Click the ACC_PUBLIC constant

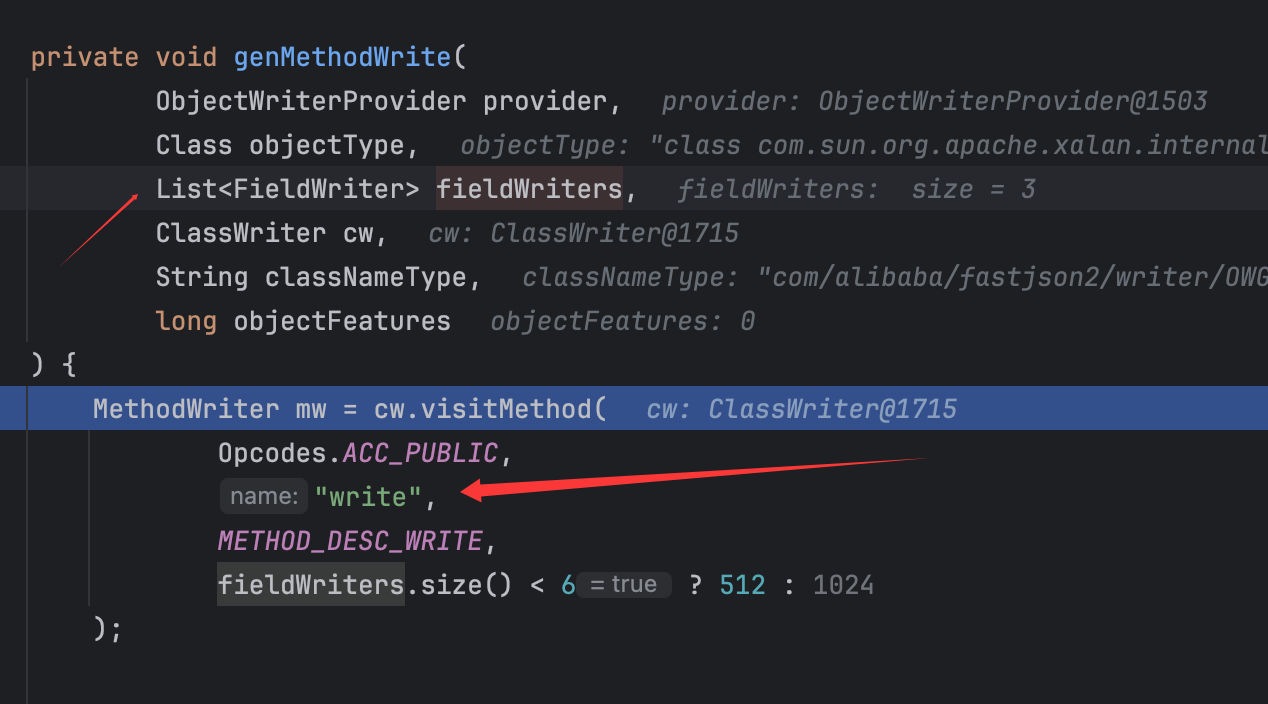(x=420, y=453)
